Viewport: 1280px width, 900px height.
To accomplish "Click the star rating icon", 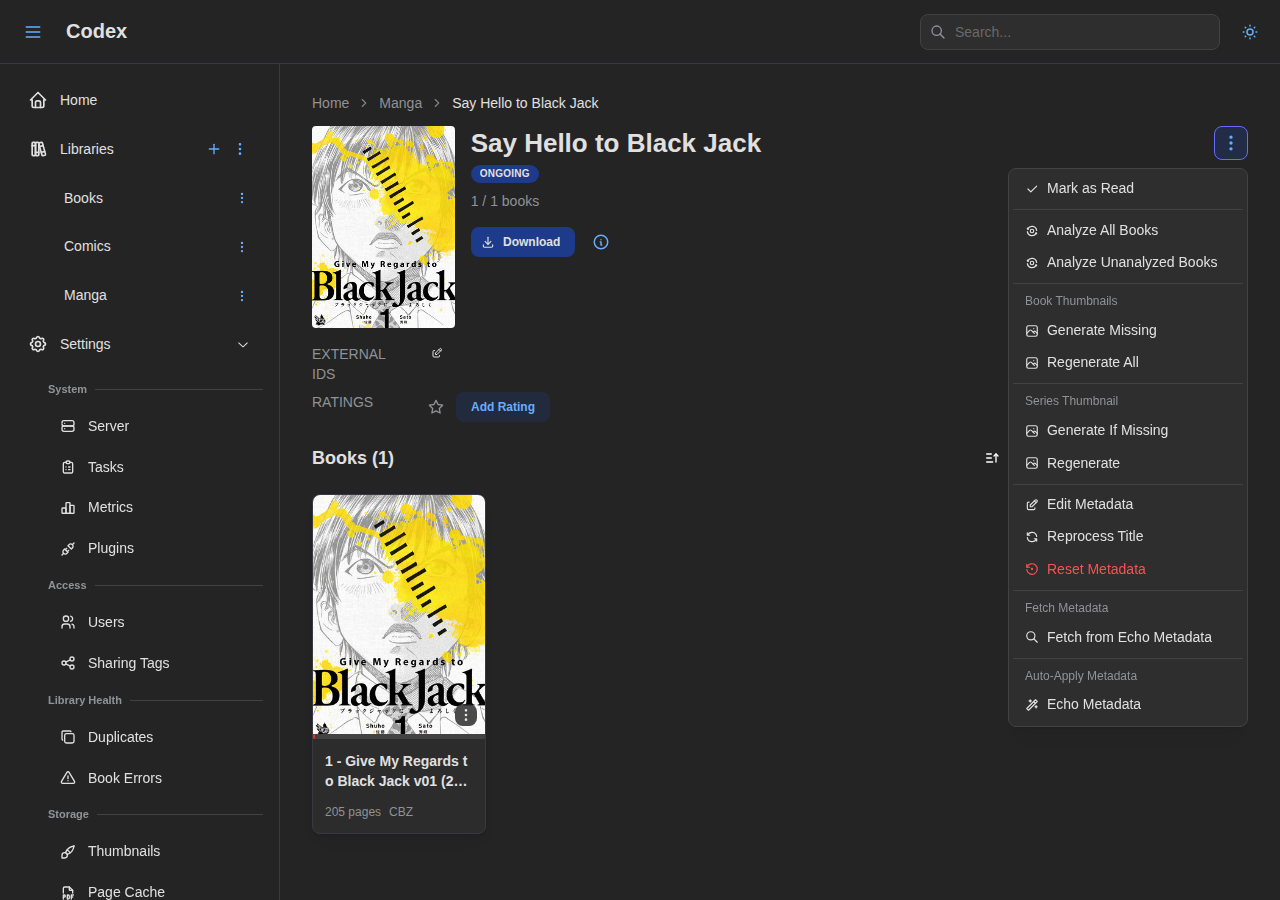I will pyautogui.click(x=436, y=407).
